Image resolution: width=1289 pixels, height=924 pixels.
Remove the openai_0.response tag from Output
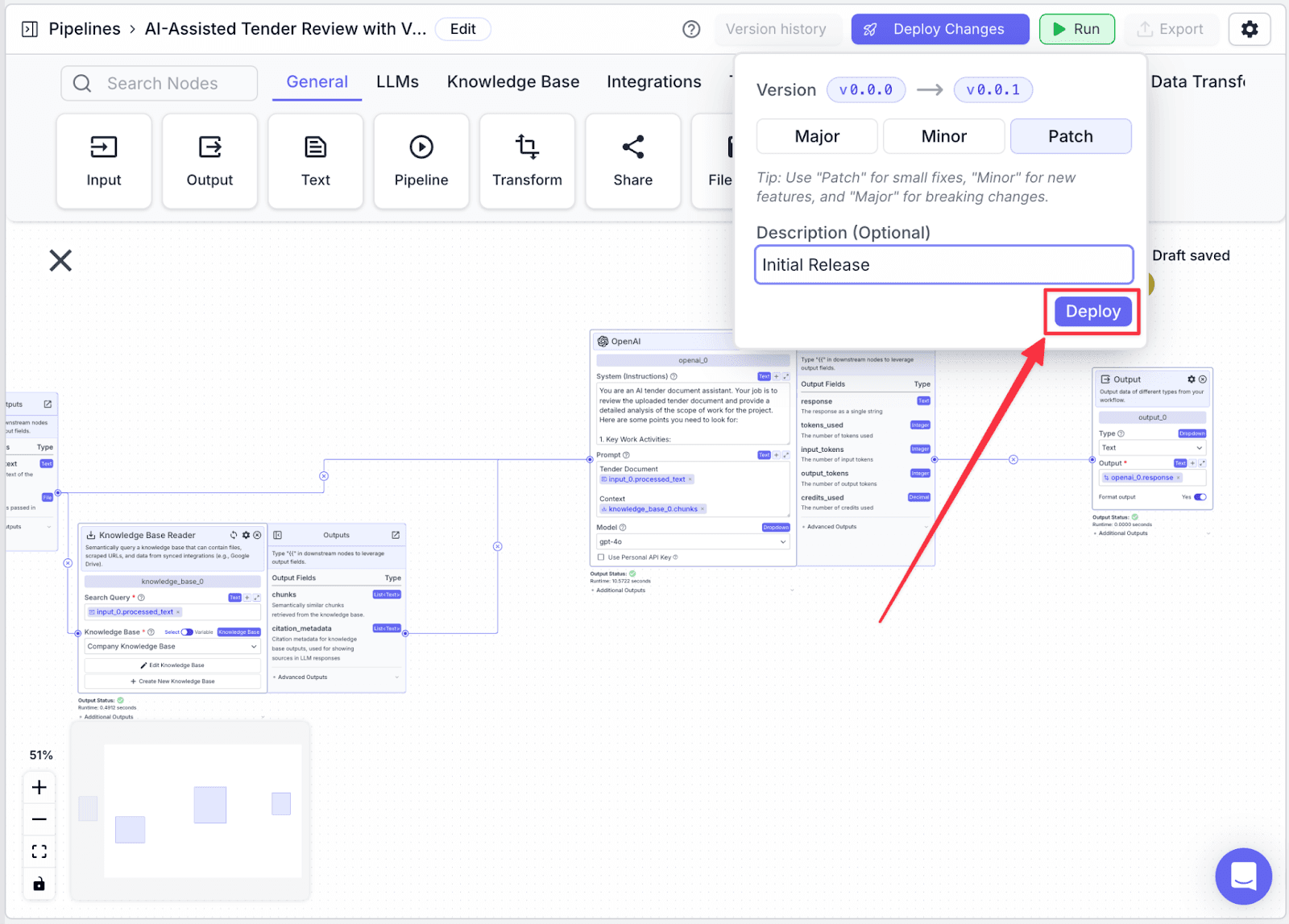(1179, 478)
